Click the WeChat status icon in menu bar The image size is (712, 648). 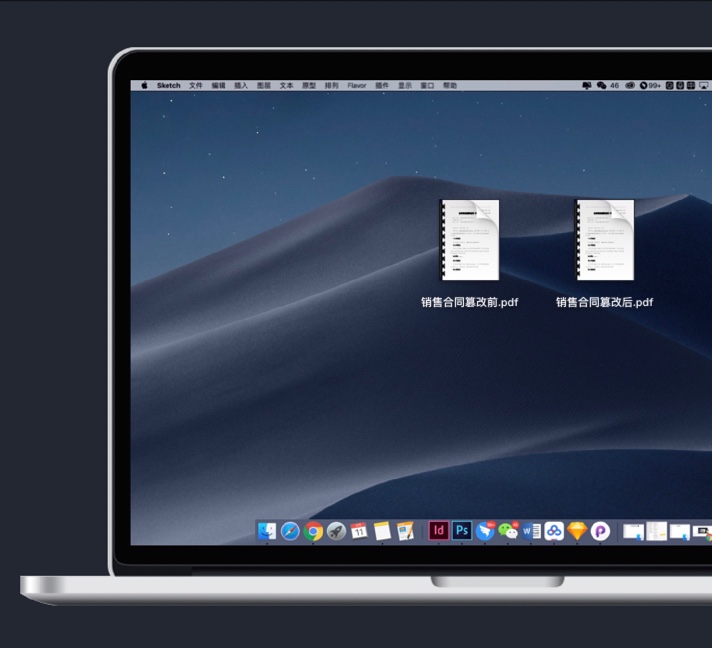tap(602, 85)
